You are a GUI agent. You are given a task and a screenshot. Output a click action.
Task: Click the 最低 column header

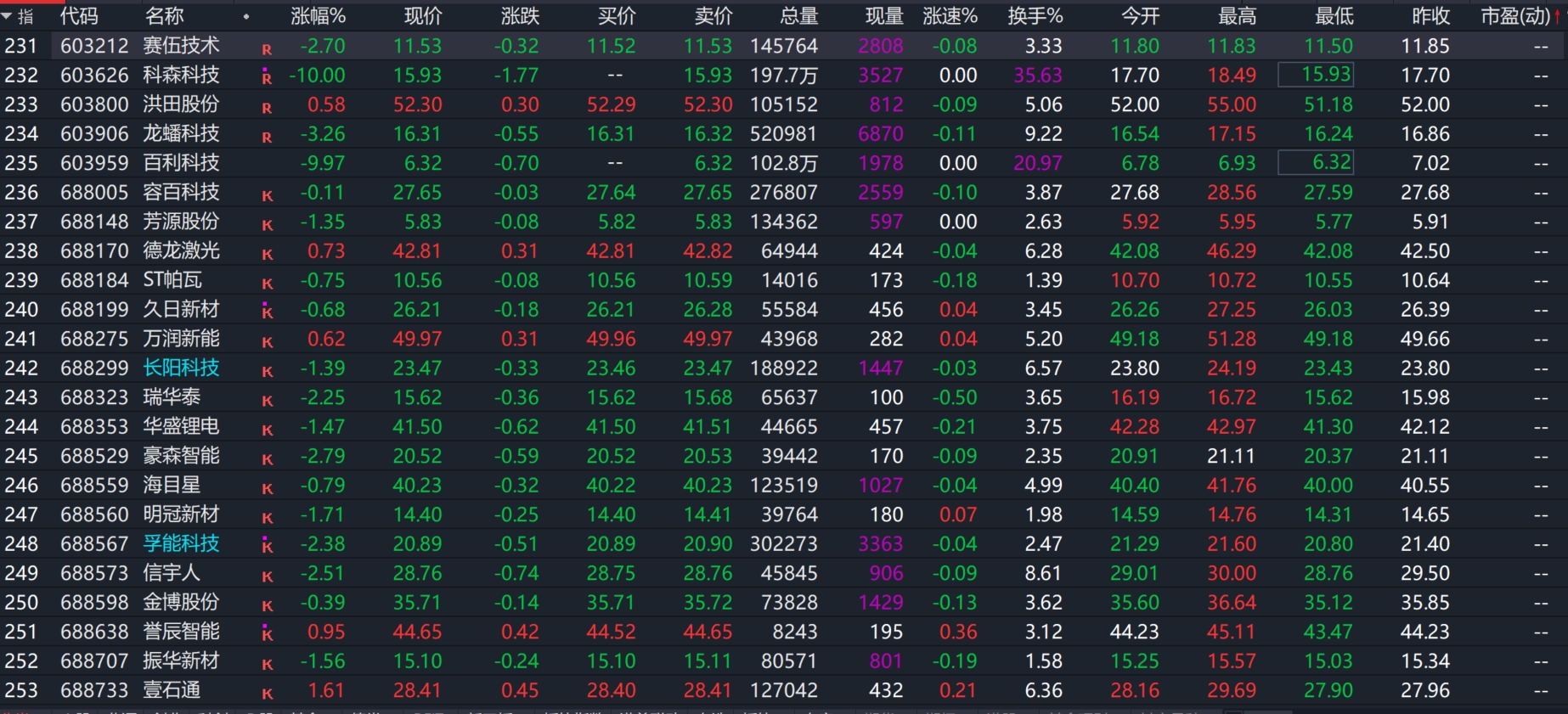pyautogui.click(x=1334, y=16)
